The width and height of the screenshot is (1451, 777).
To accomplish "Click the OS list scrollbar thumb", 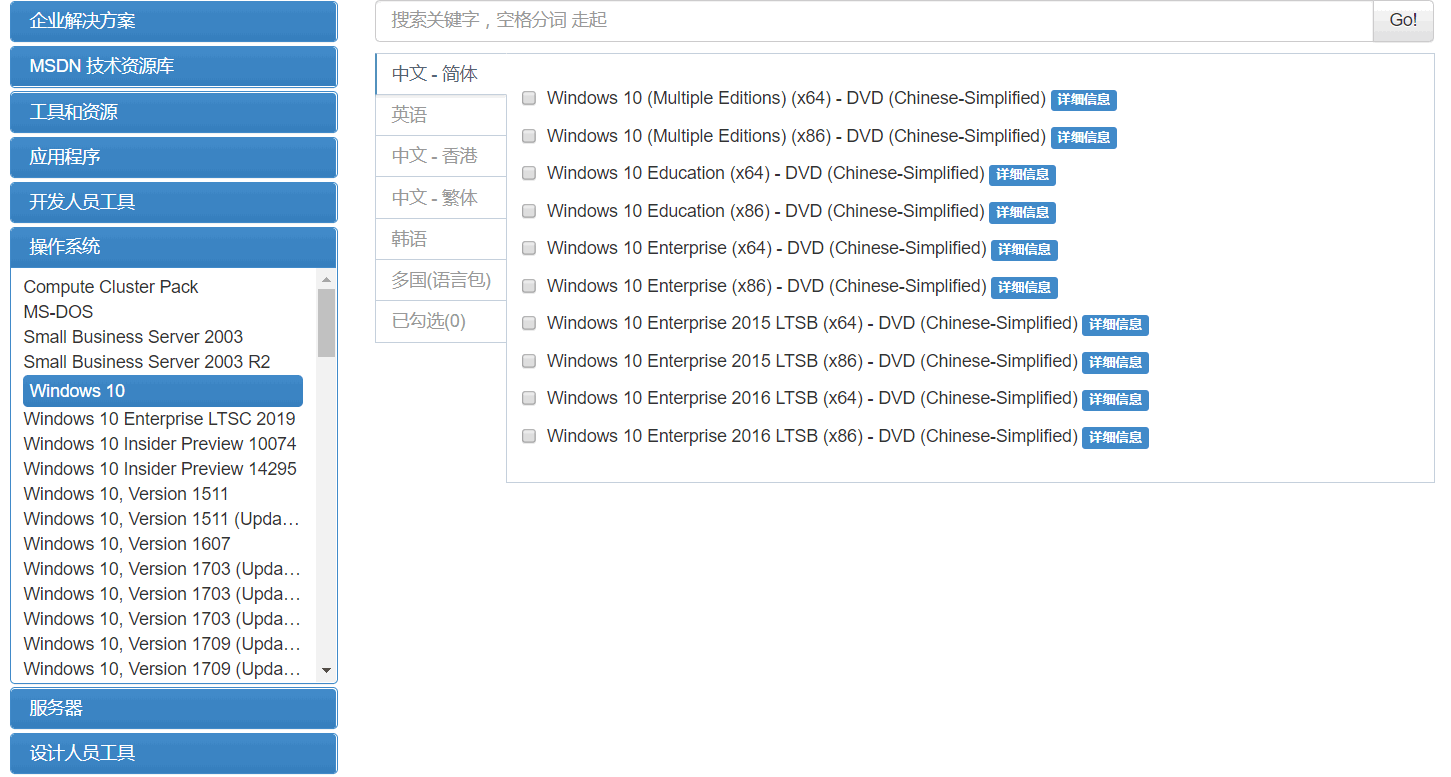I will (x=326, y=323).
